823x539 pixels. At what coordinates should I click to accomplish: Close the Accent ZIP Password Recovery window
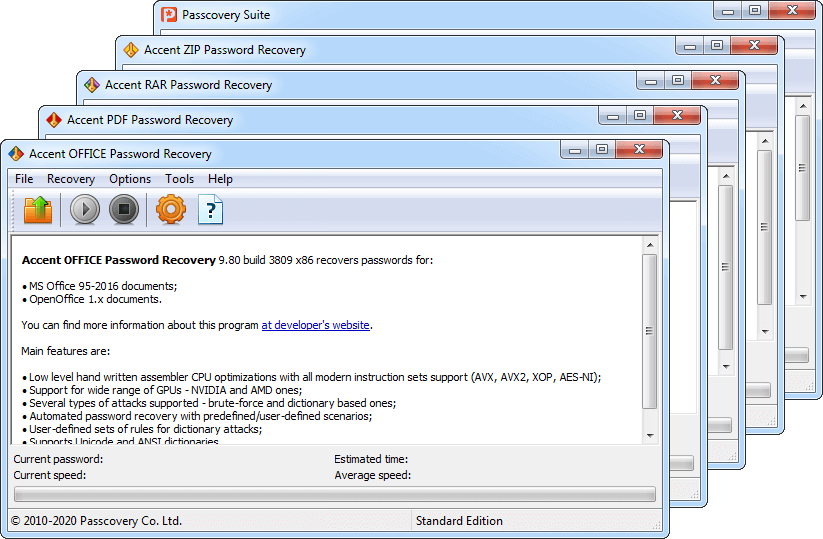click(x=754, y=46)
